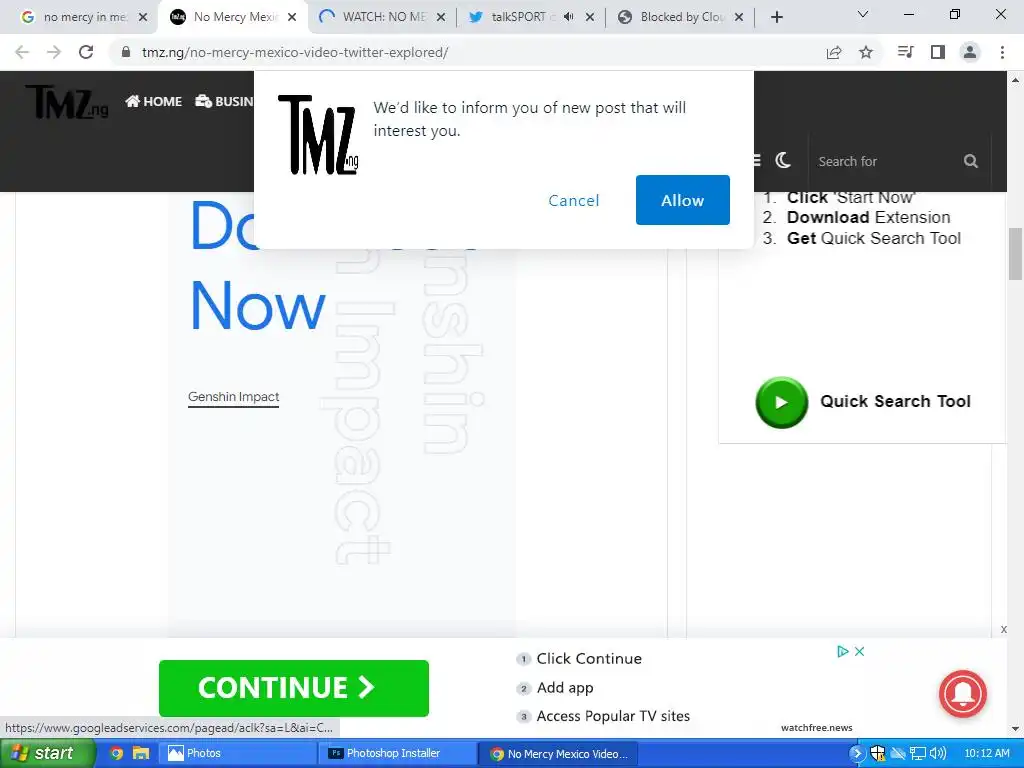Click Allow in the notification prompt

682,200
